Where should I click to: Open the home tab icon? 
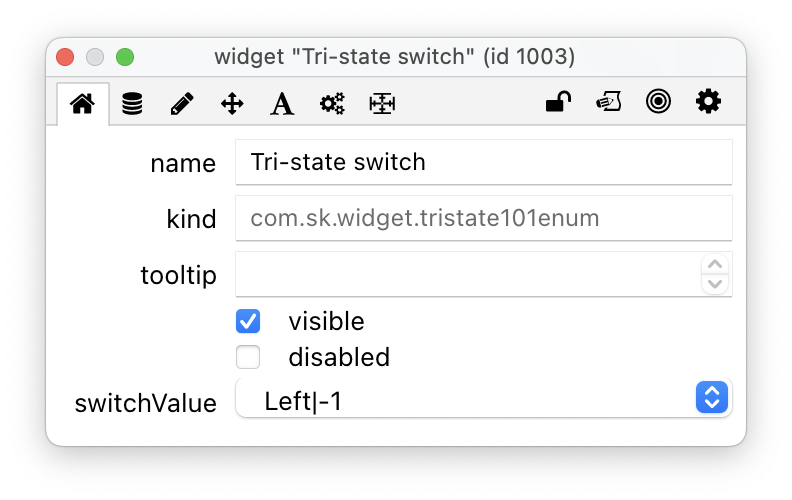click(82, 103)
